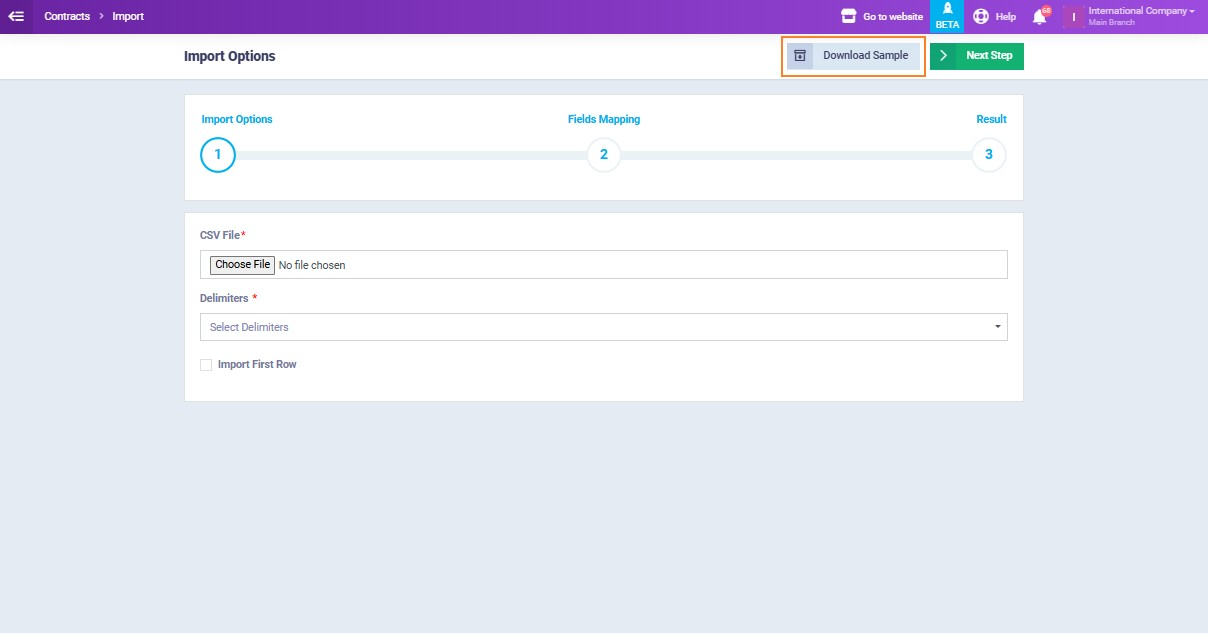Click the Download Sample archive icon
1208x633 pixels.
800,56
